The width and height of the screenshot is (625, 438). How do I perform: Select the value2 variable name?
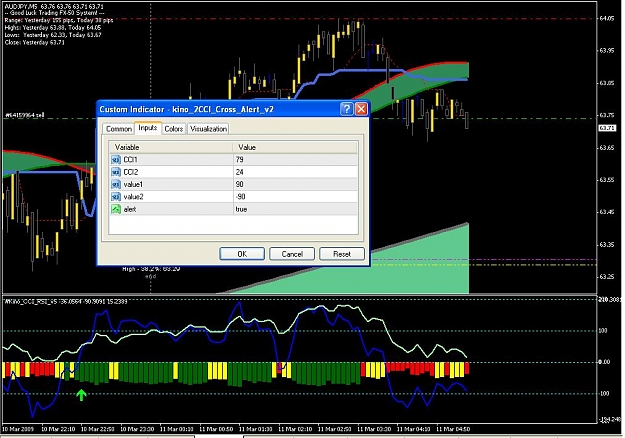(x=133, y=197)
